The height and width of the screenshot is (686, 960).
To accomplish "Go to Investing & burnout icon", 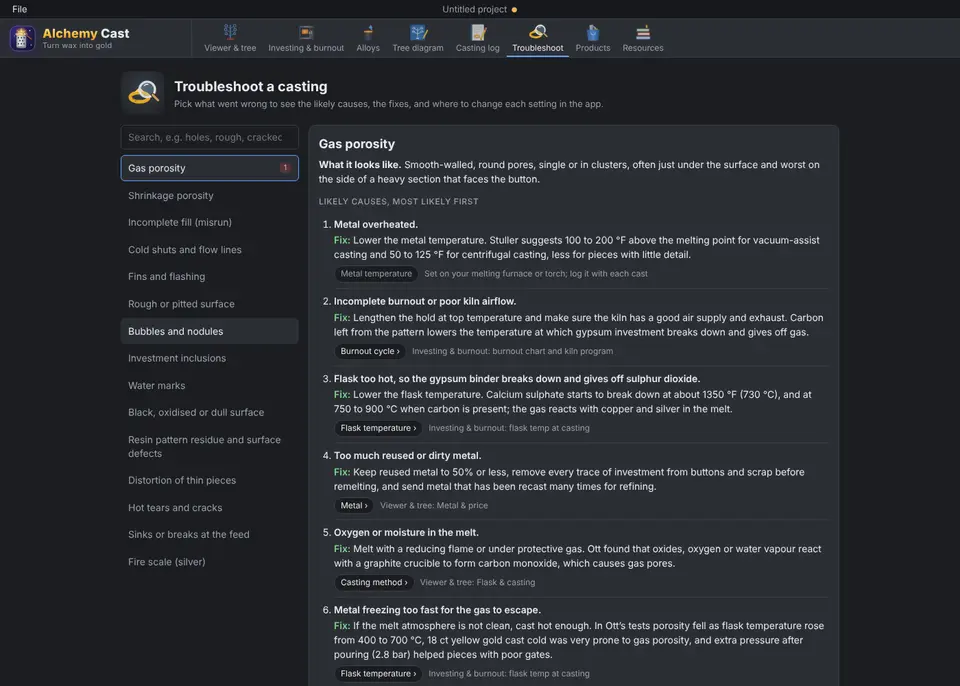I will click(306, 31).
